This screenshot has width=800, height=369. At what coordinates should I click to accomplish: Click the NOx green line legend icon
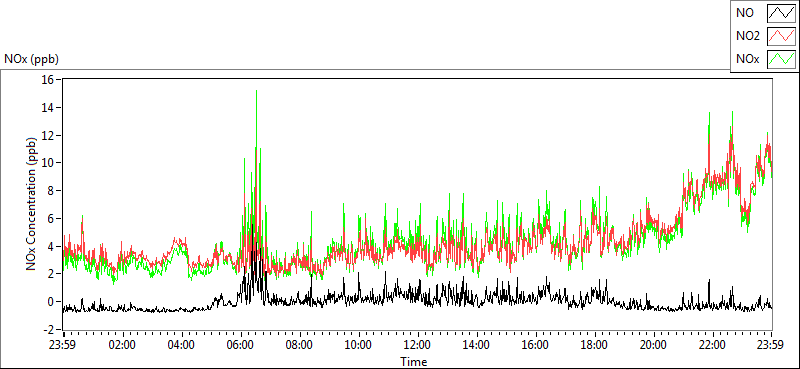(782, 59)
